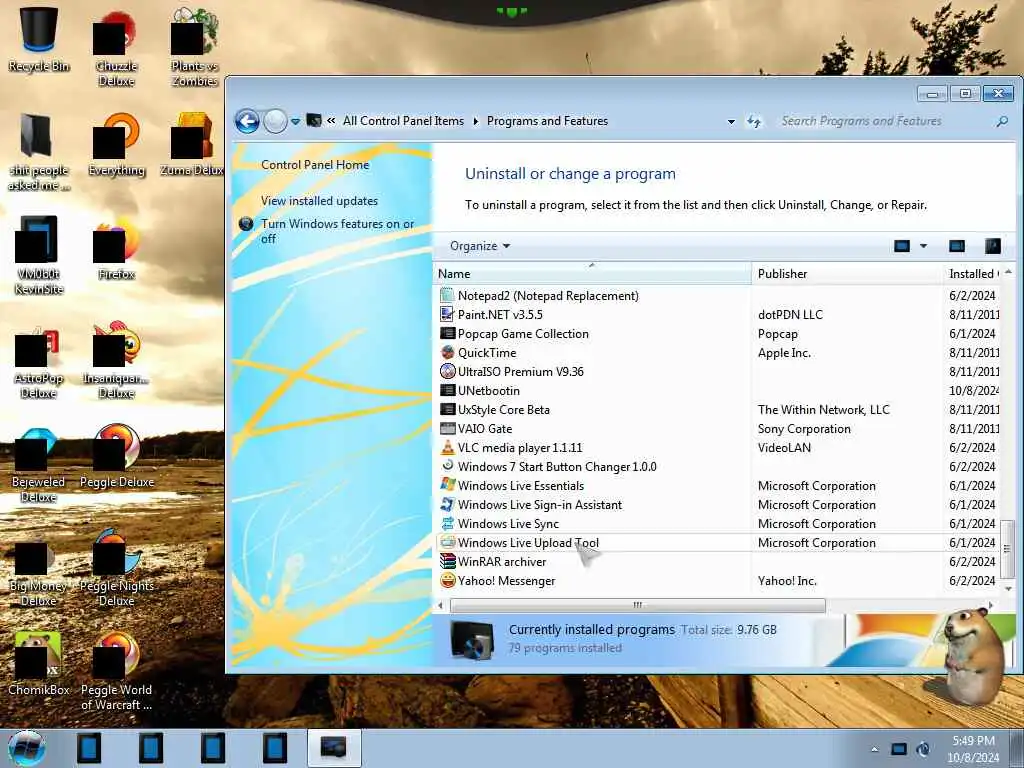Screen dimensions: 1024x768
Task: Click the horizontal scrollbar thumb
Action: pos(637,605)
